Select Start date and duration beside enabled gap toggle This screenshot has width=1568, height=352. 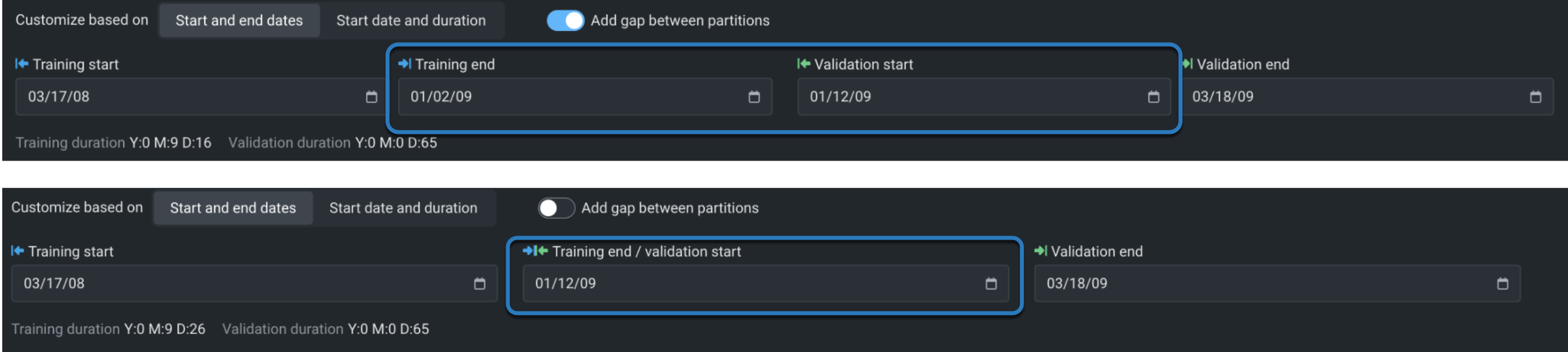(x=411, y=21)
